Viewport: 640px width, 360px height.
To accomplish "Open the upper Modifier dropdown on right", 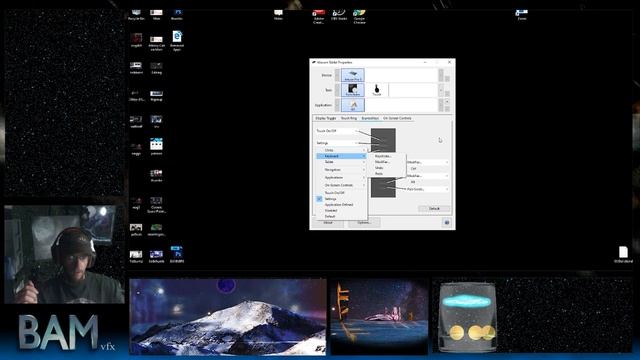I will pyautogui.click(x=427, y=162).
